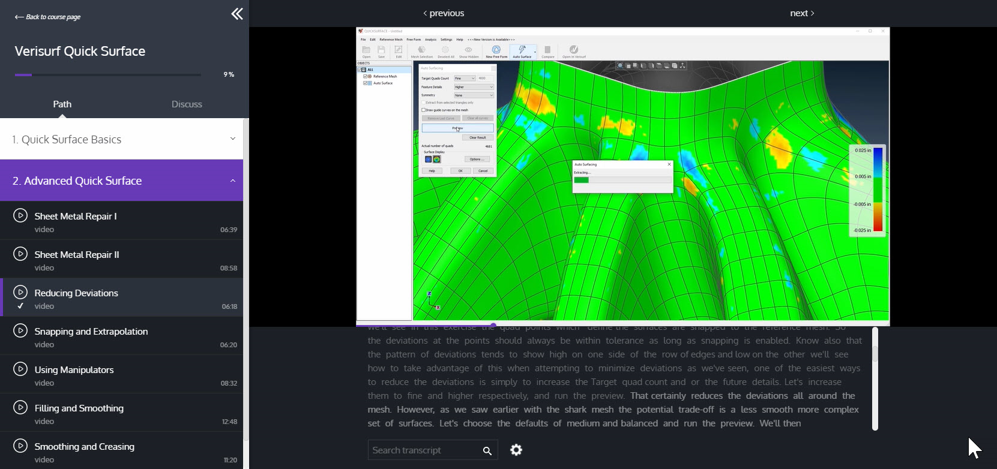Click the Open in Verisurf toolbar icon
The width and height of the screenshot is (997, 469).
tap(574, 52)
